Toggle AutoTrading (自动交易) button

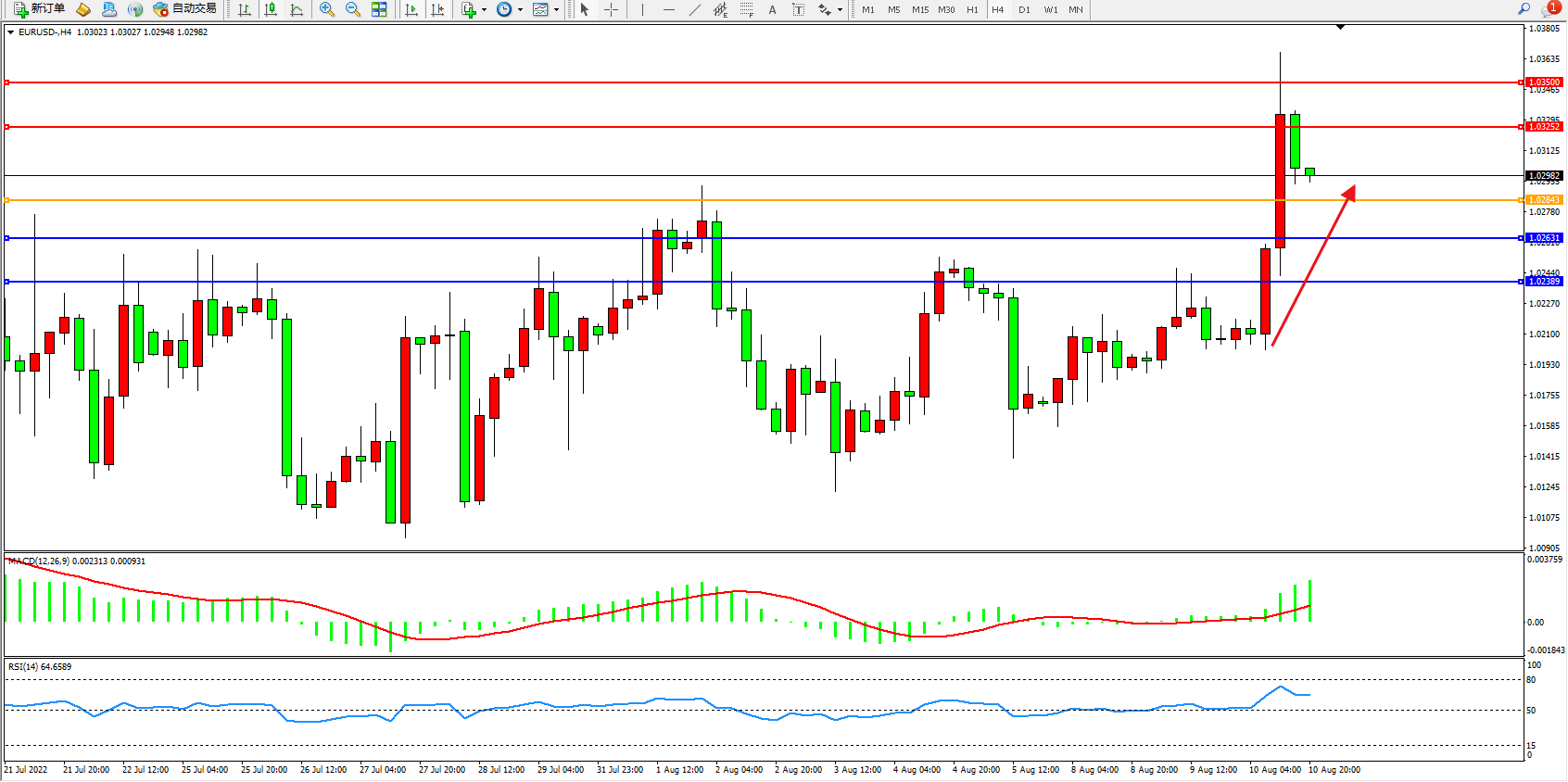pyautogui.click(x=184, y=9)
